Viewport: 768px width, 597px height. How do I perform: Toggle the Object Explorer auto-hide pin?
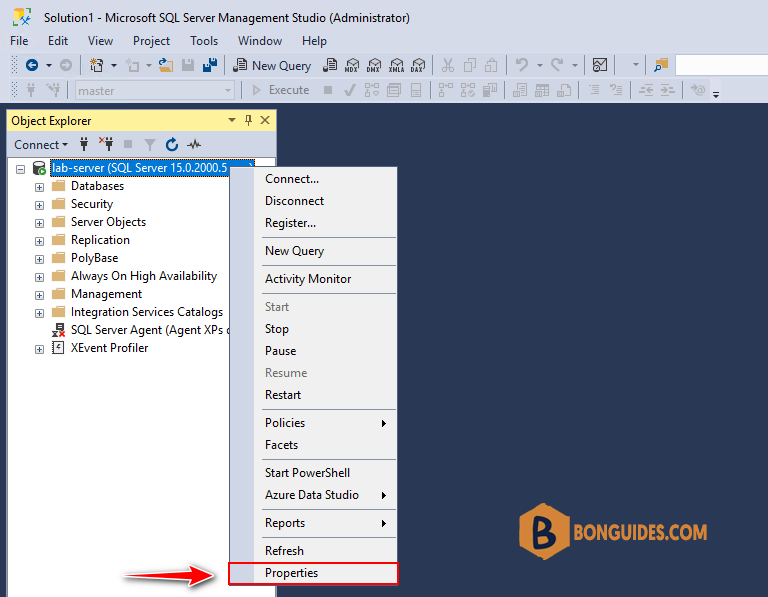coord(248,120)
